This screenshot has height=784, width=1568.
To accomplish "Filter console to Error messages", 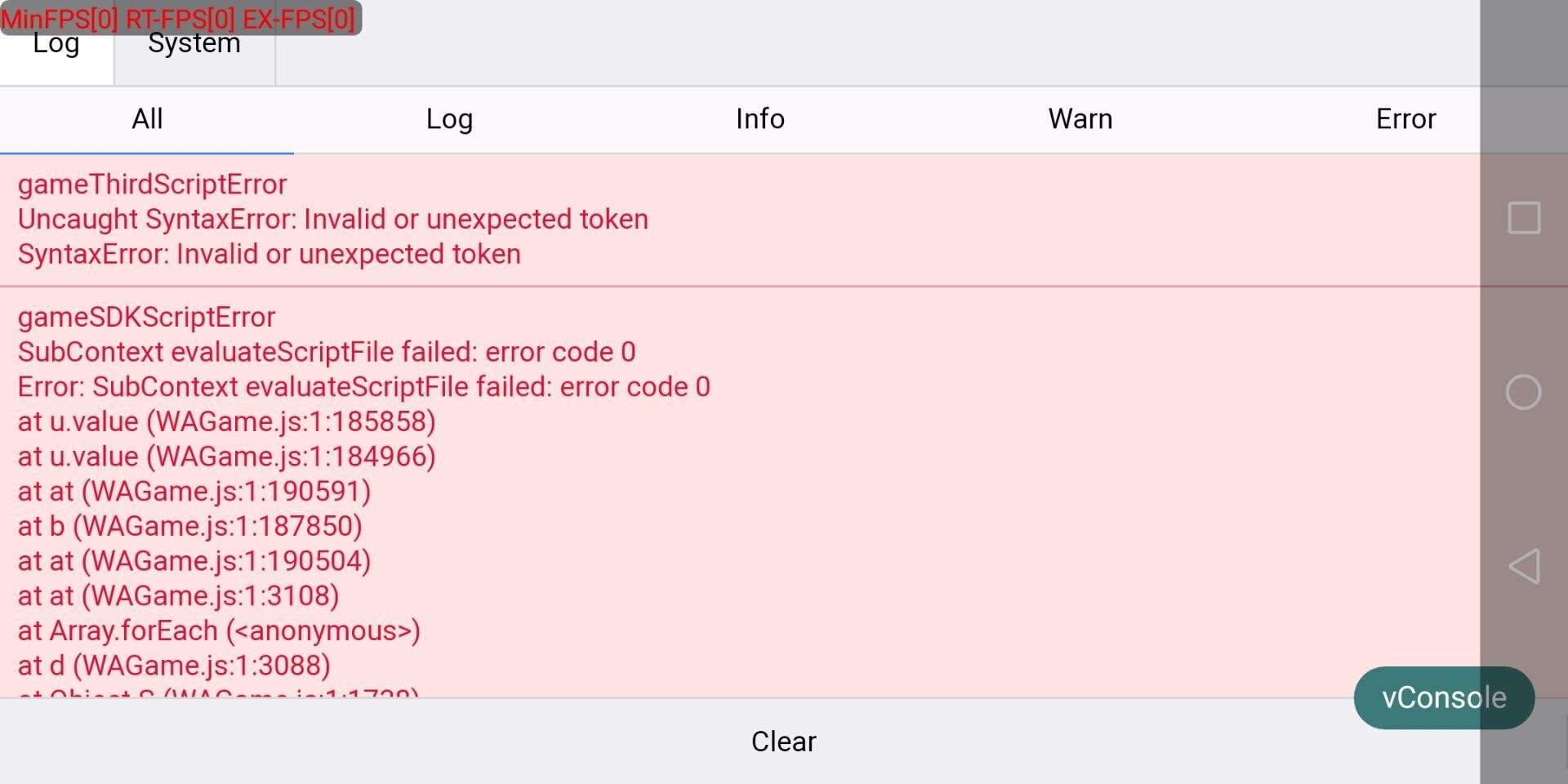I will [x=1405, y=119].
